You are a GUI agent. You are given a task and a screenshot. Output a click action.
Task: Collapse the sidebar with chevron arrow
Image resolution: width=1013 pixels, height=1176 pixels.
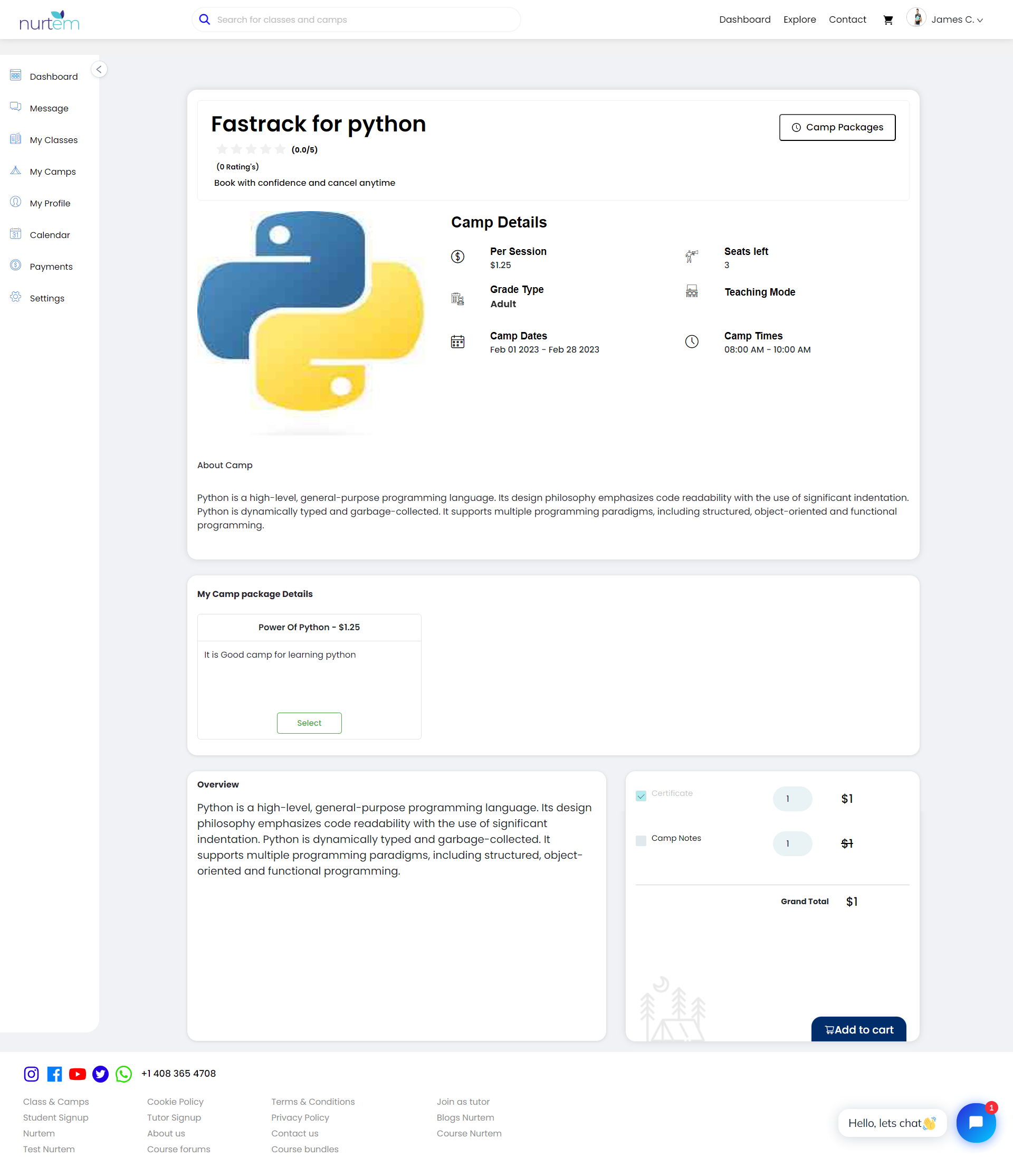99,69
